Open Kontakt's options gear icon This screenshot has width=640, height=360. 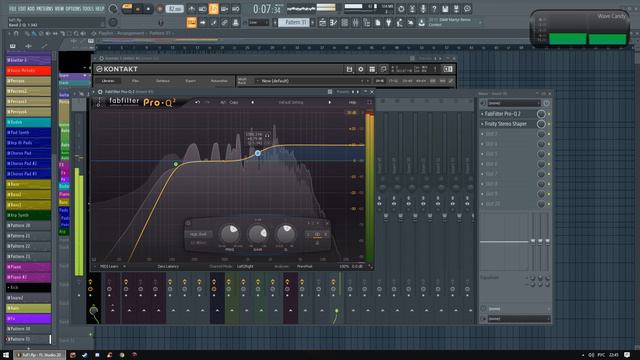(x=361, y=69)
